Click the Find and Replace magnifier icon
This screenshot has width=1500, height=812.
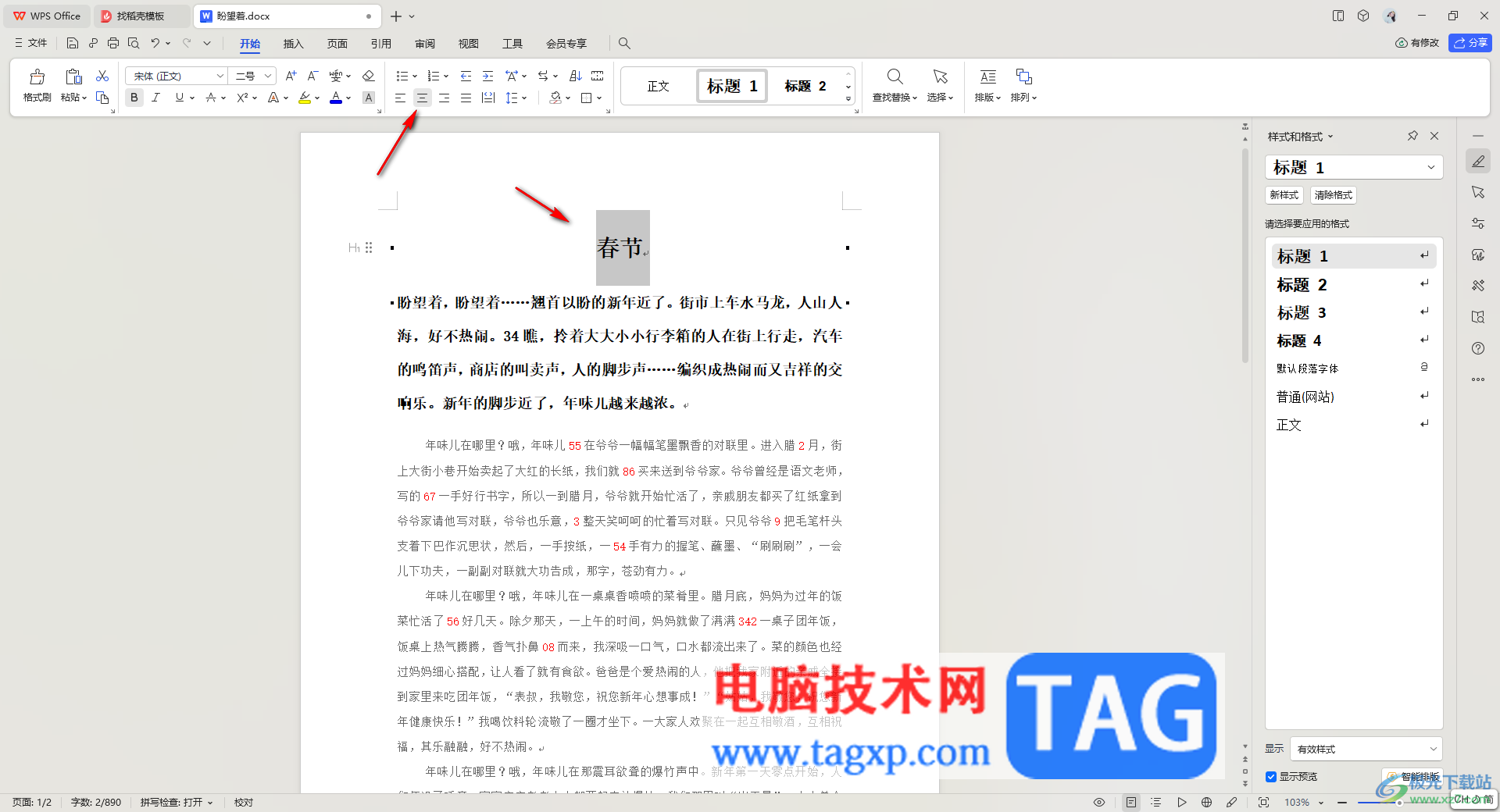click(895, 77)
